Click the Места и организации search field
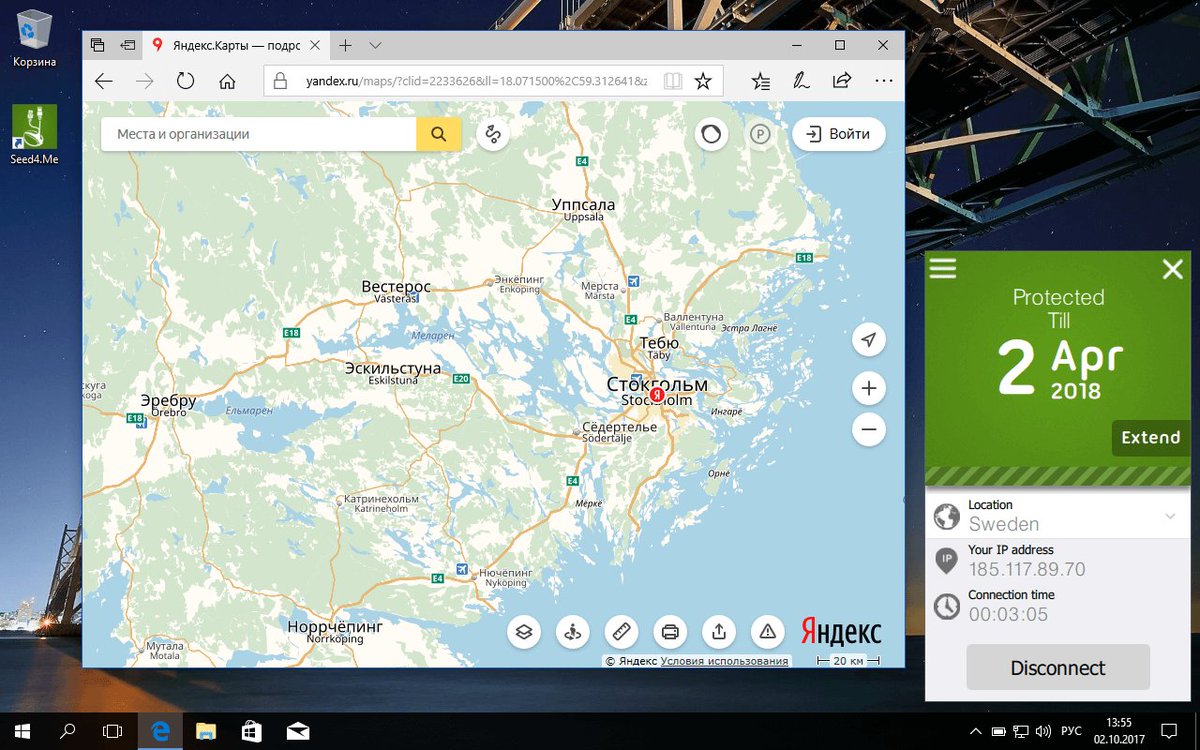Image resolution: width=1200 pixels, height=750 pixels. [259, 134]
